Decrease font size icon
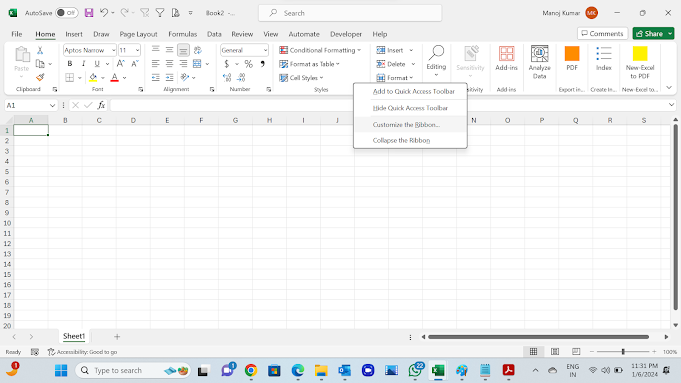The height and width of the screenshot is (383, 681). click(135, 64)
